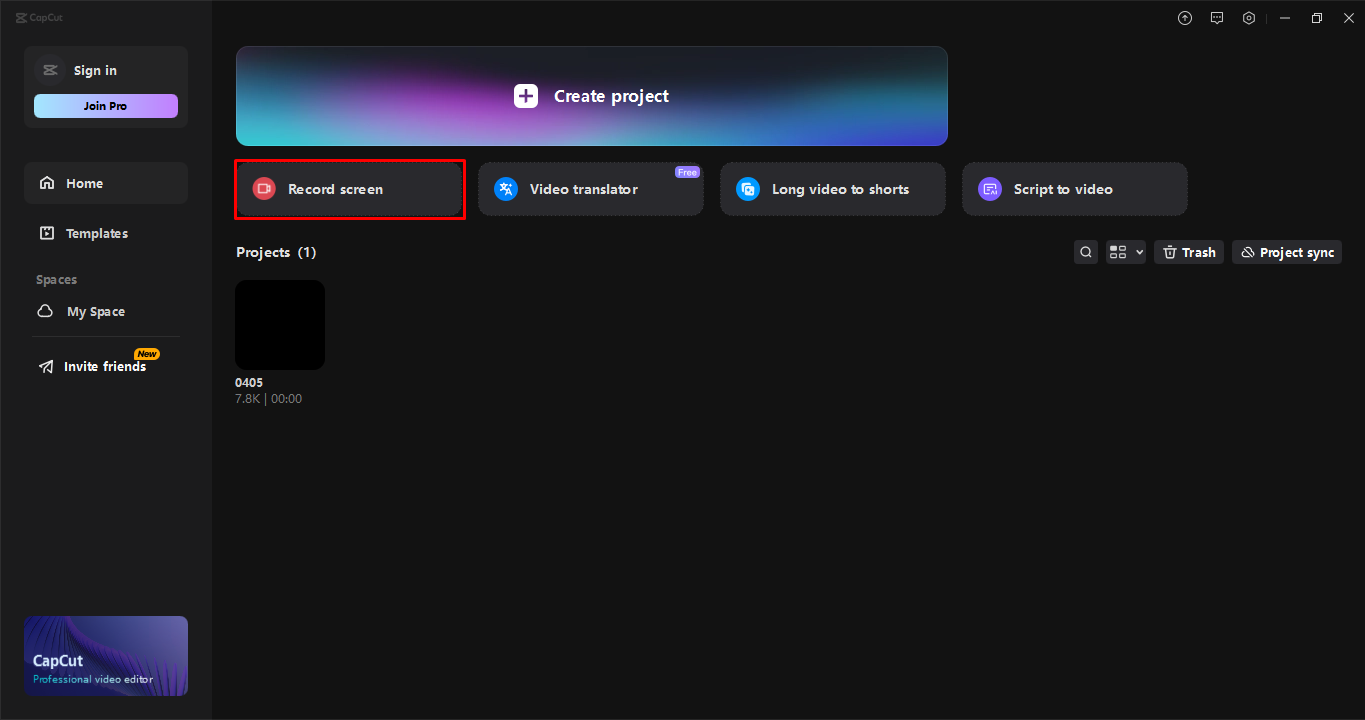Image resolution: width=1365 pixels, height=720 pixels.
Task: Select the Join Pro gradient button
Action: [105, 105]
